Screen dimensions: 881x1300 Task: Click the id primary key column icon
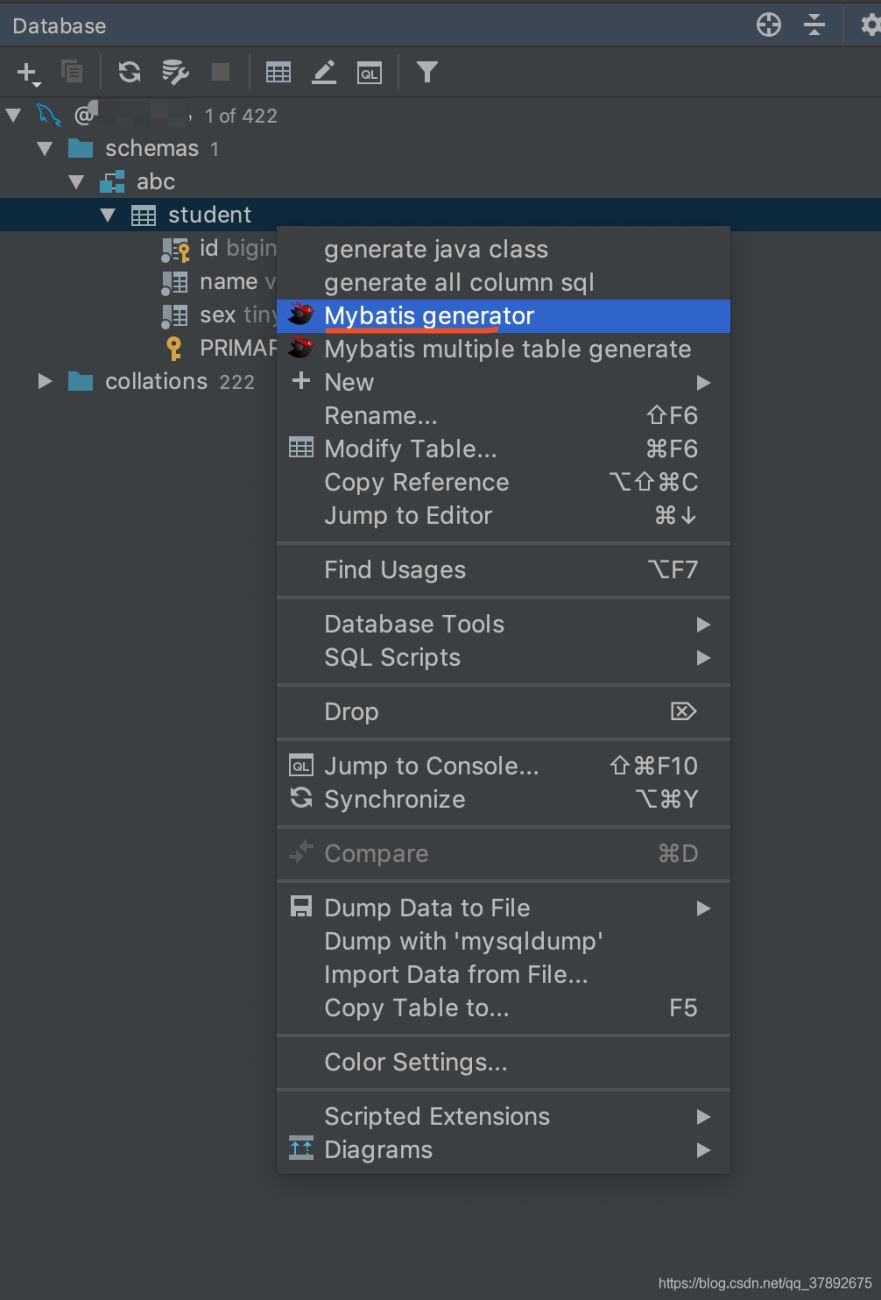[175, 249]
